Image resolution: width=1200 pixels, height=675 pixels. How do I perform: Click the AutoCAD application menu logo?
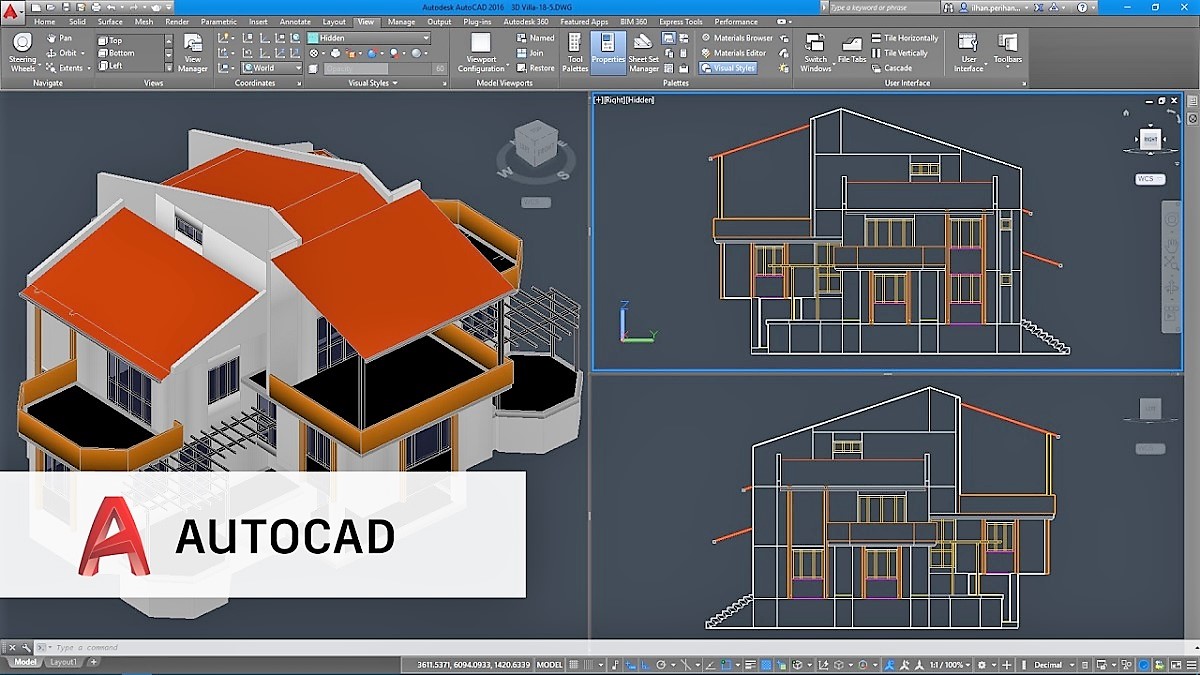point(13,13)
